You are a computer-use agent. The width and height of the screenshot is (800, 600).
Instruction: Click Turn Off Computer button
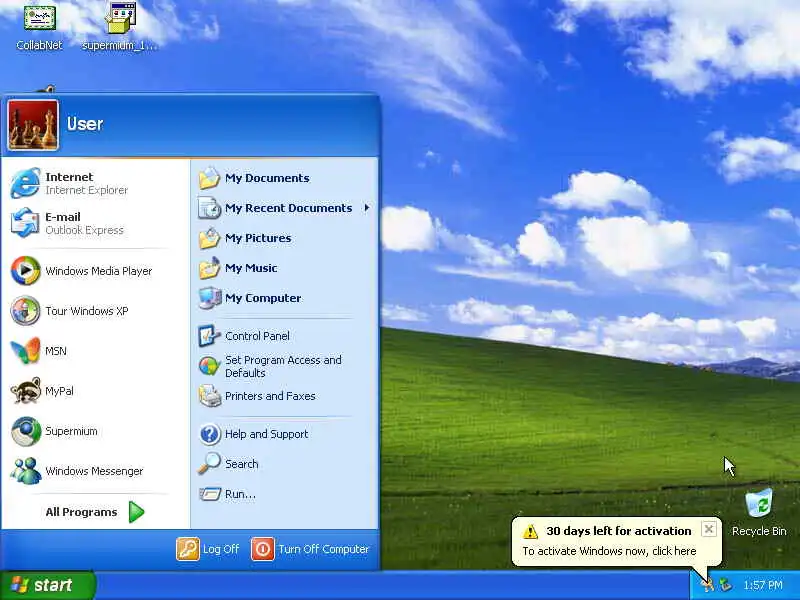(x=310, y=549)
